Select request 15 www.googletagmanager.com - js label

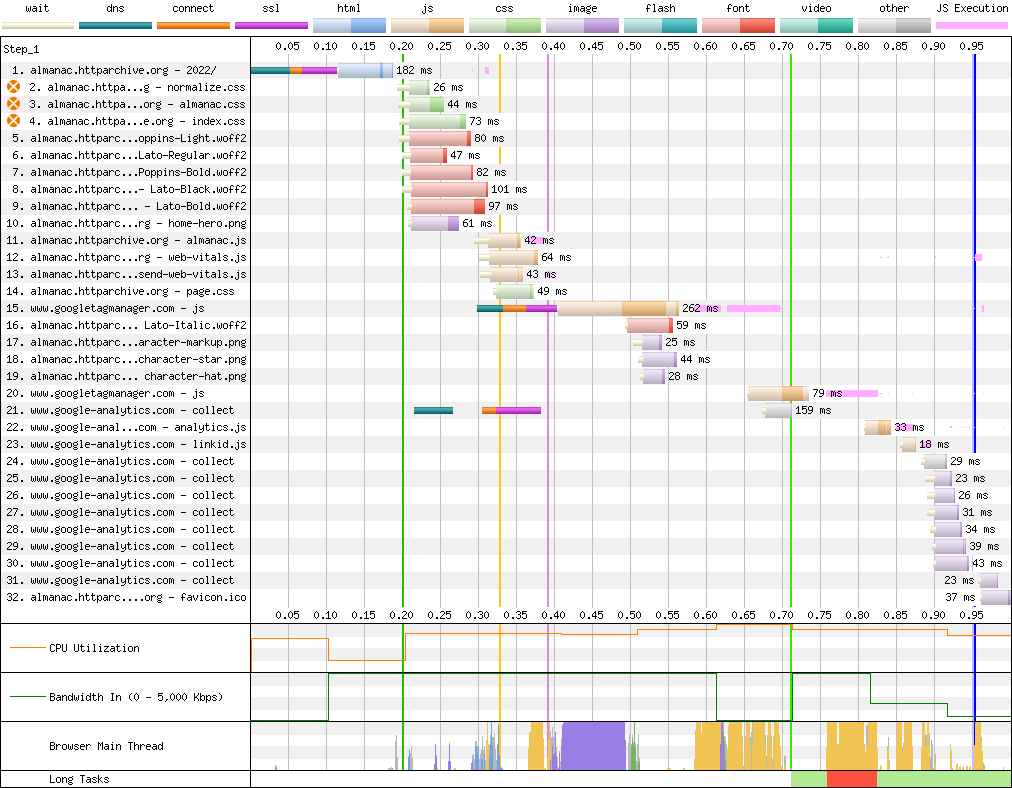[119, 308]
